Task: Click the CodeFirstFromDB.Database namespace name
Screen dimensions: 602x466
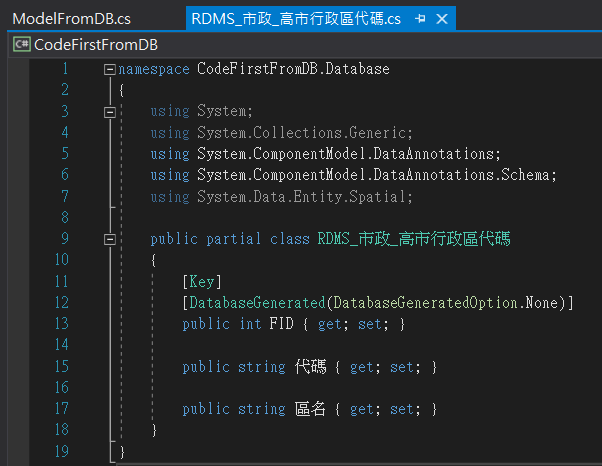Action: 286,70
